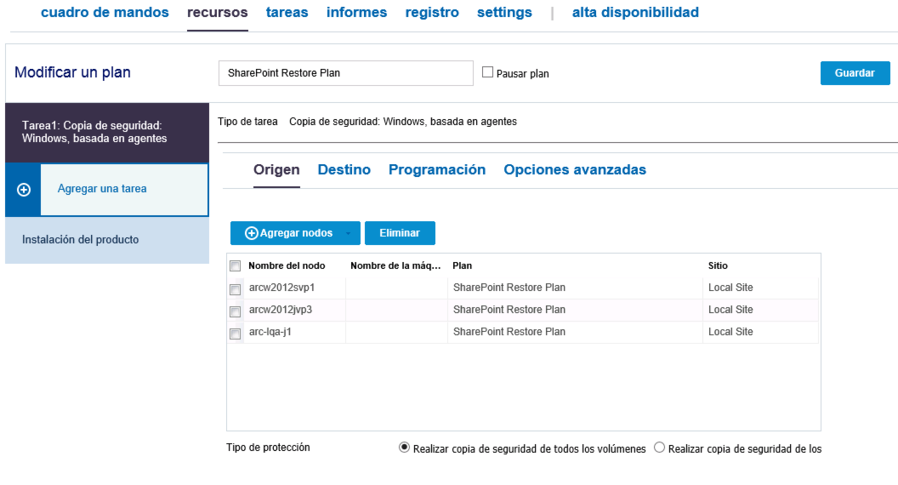This screenshot has height=485, width=898.
Task: Open the Opciones avanzadas sub-tab
Action: tap(575, 169)
